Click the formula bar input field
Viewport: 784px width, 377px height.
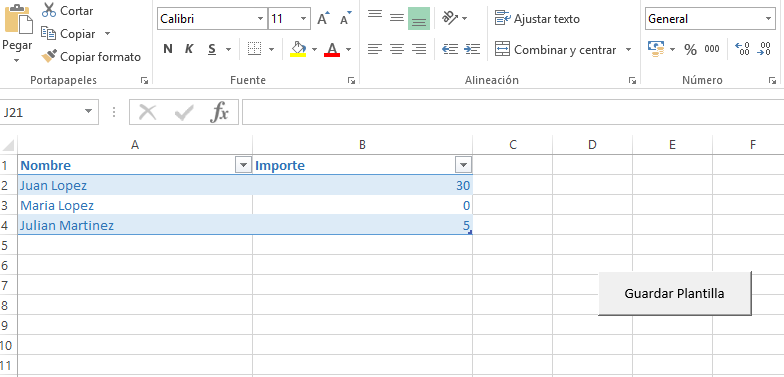[x=513, y=112]
